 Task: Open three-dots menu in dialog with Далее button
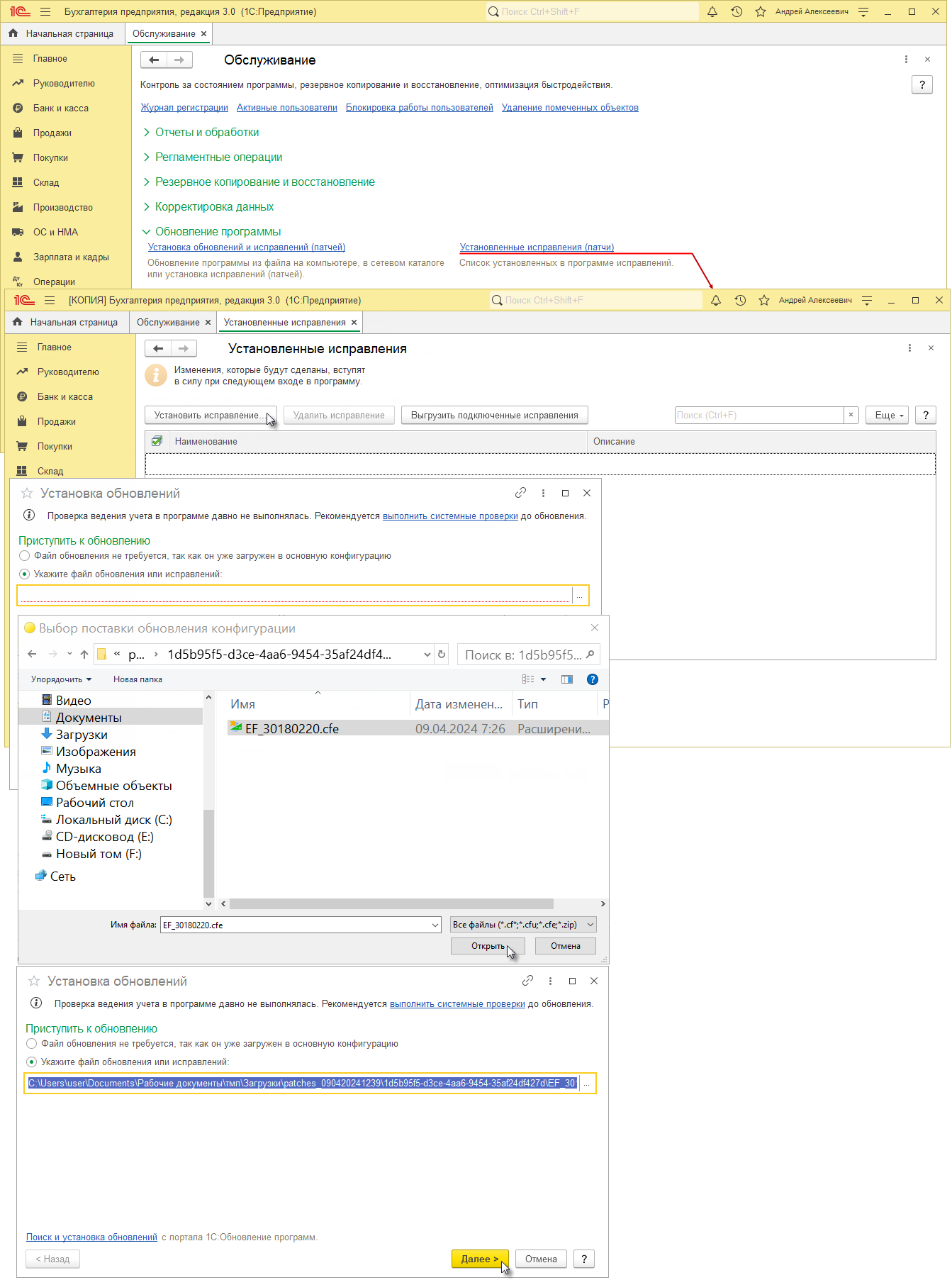pos(550,981)
